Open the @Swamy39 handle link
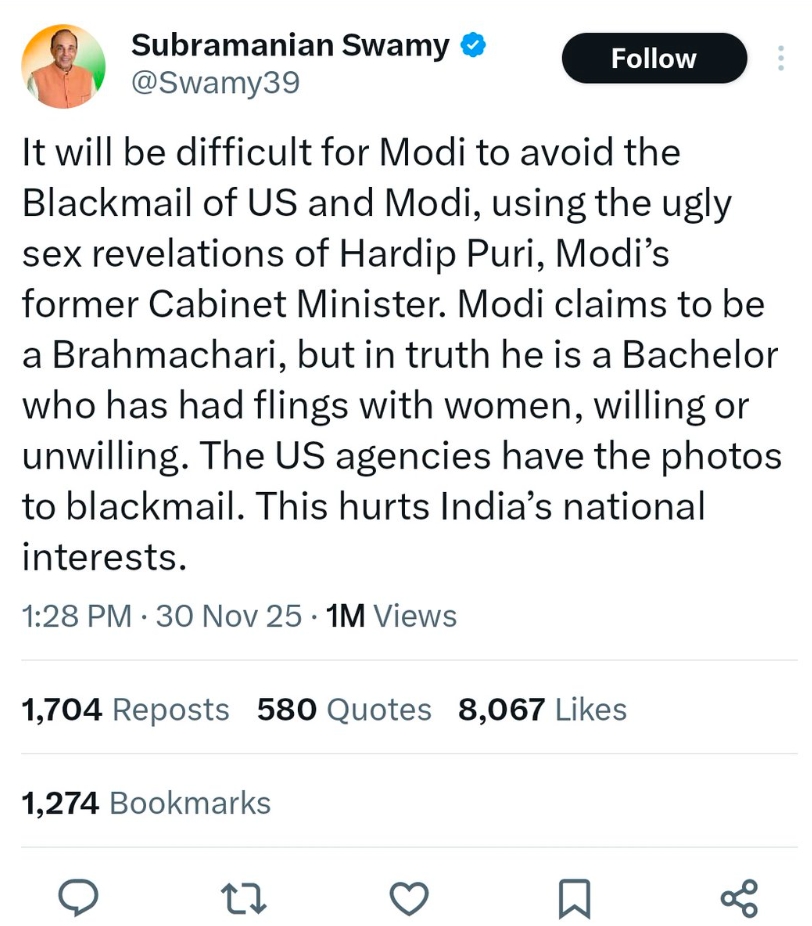Image resolution: width=812 pixels, height=926 pixels. [x=215, y=83]
